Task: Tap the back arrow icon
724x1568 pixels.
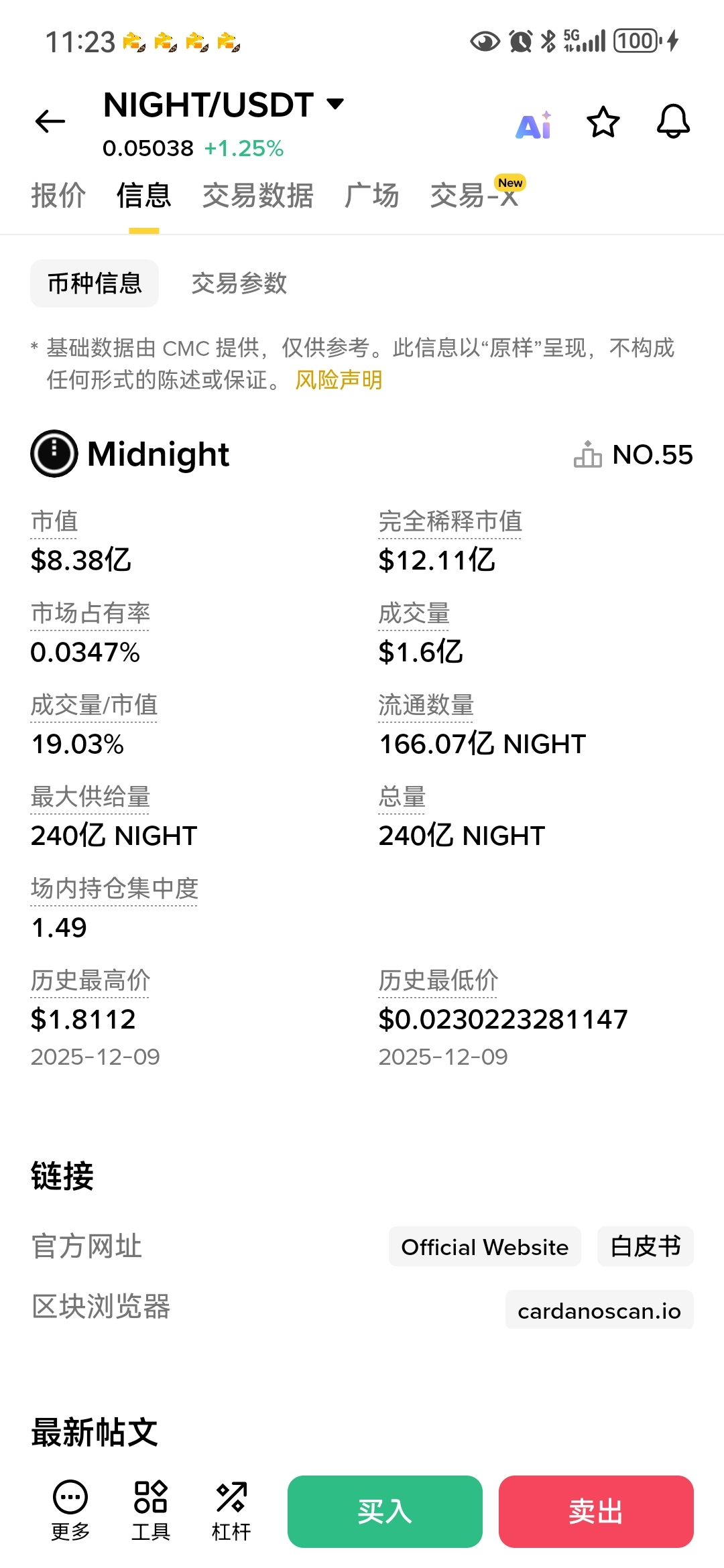Action: [x=50, y=121]
